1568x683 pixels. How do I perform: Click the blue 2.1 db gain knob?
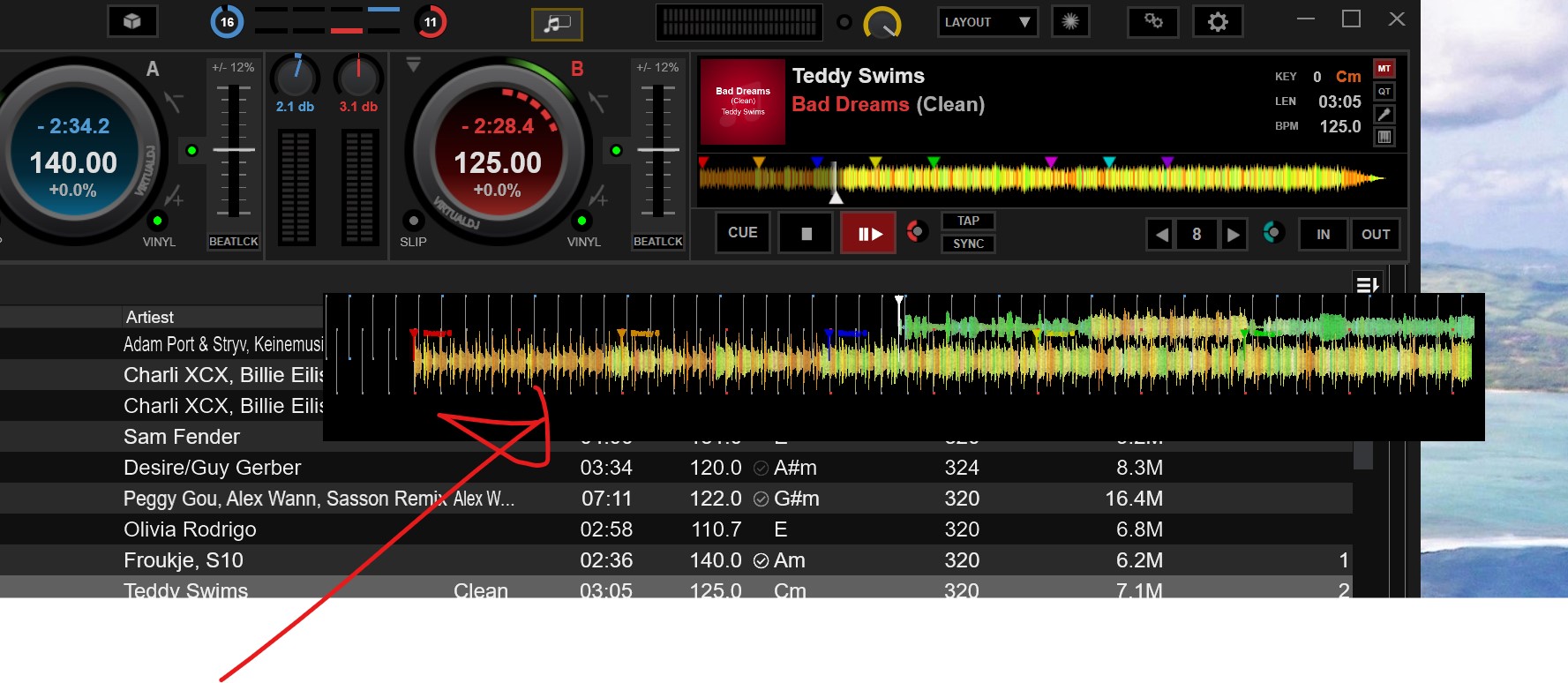(x=295, y=76)
